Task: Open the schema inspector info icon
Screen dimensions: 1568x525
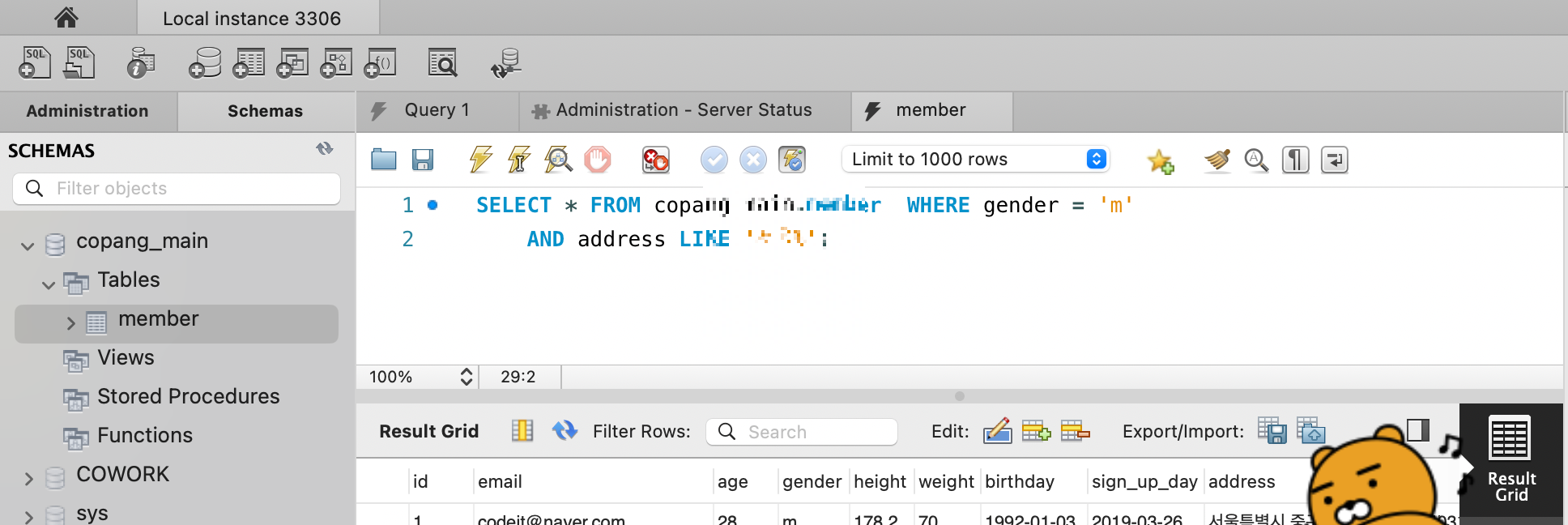Action: 141,62
